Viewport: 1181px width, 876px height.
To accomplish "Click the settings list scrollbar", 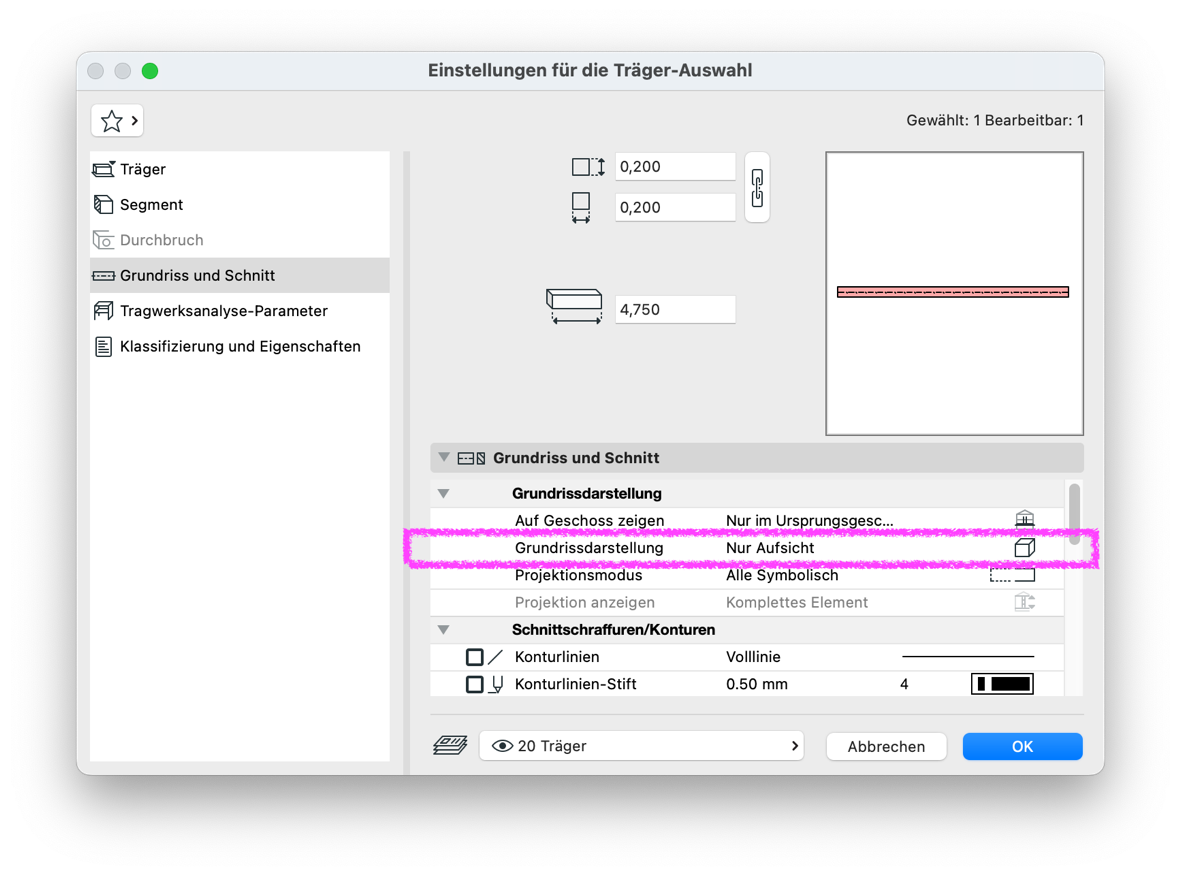I will click(1075, 514).
